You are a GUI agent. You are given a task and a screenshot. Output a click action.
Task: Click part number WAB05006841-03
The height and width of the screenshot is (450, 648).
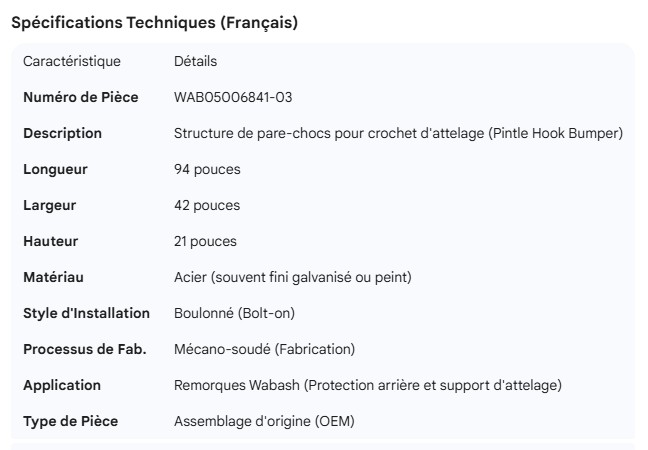coord(233,98)
